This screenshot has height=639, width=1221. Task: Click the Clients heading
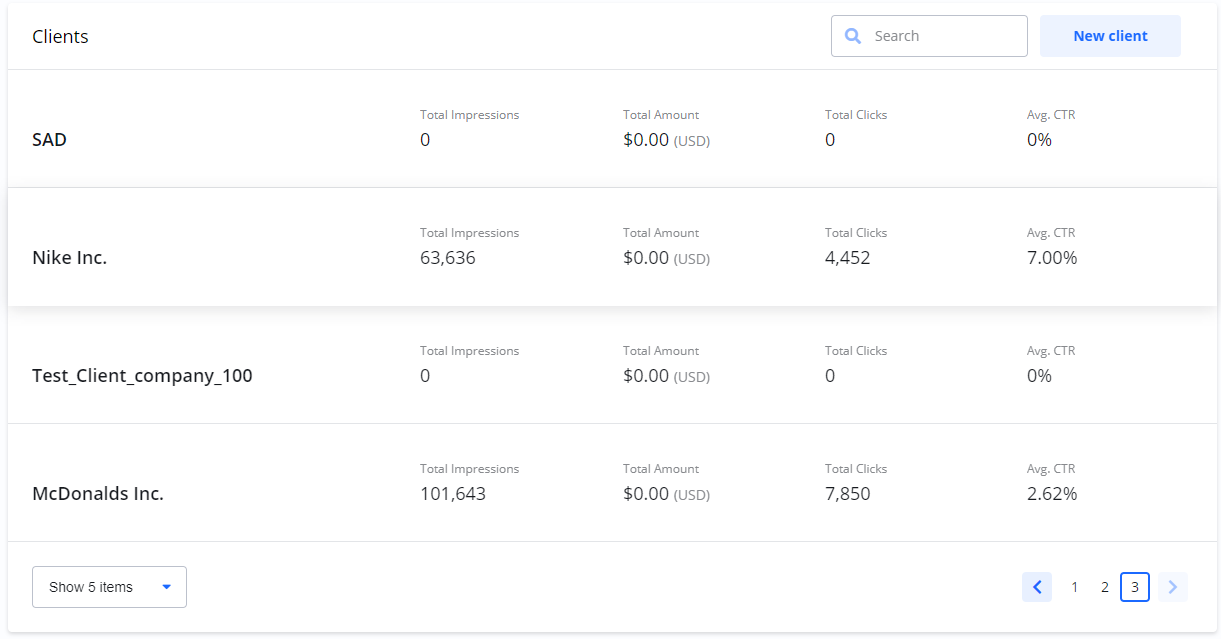click(x=60, y=37)
